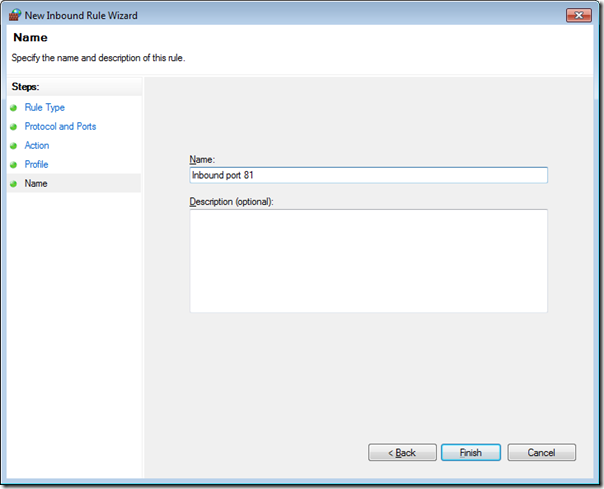Click the "Name:" field label
Image resolution: width=604 pixels, height=489 pixels.
point(202,159)
